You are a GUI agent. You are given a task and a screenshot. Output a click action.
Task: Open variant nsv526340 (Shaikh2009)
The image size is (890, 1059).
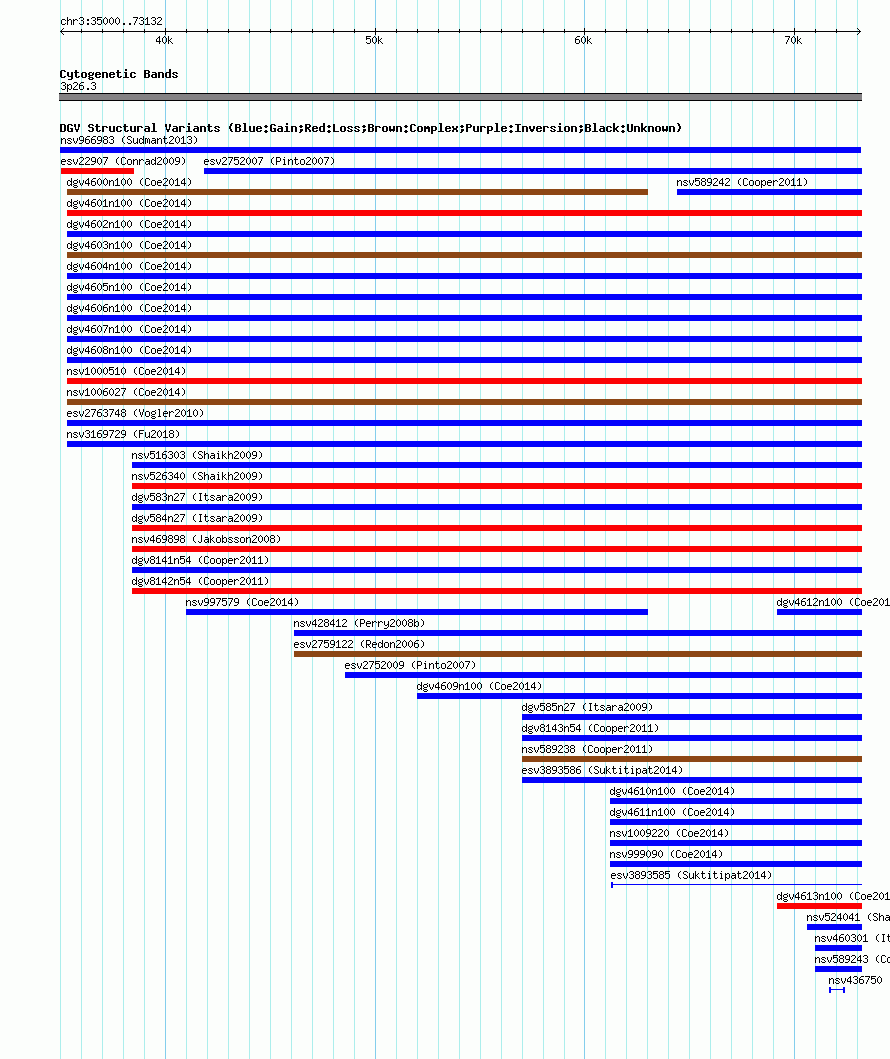click(197, 476)
